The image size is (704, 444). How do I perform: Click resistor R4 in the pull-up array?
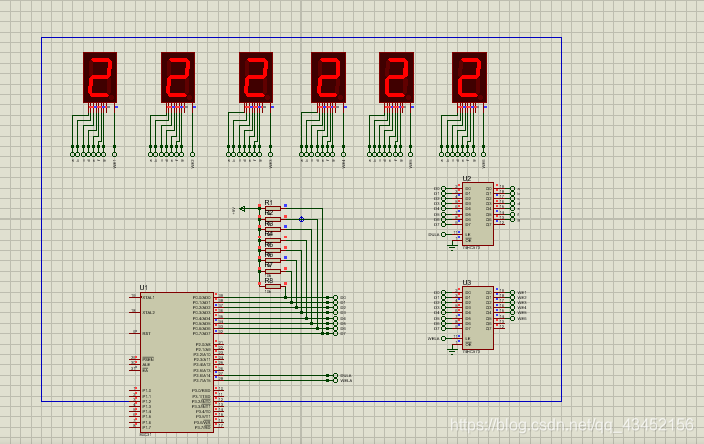273,240
